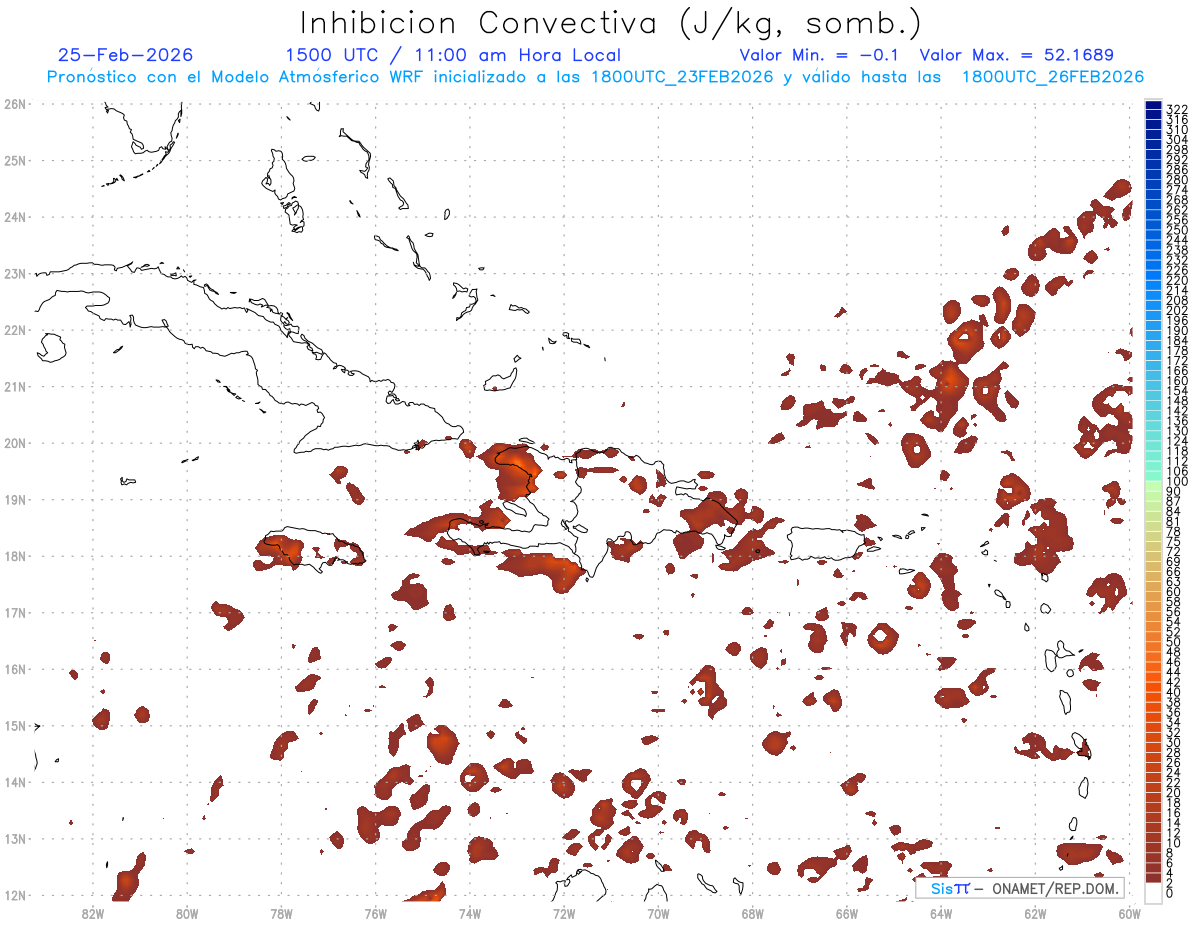Click the '18N' latitude label
The image size is (1200, 927).
point(15,556)
